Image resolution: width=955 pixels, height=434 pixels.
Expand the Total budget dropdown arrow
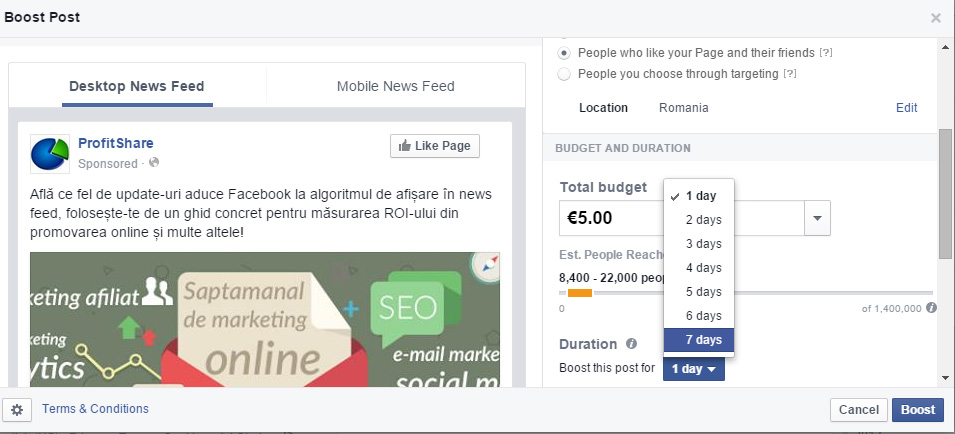[x=818, y=218]
